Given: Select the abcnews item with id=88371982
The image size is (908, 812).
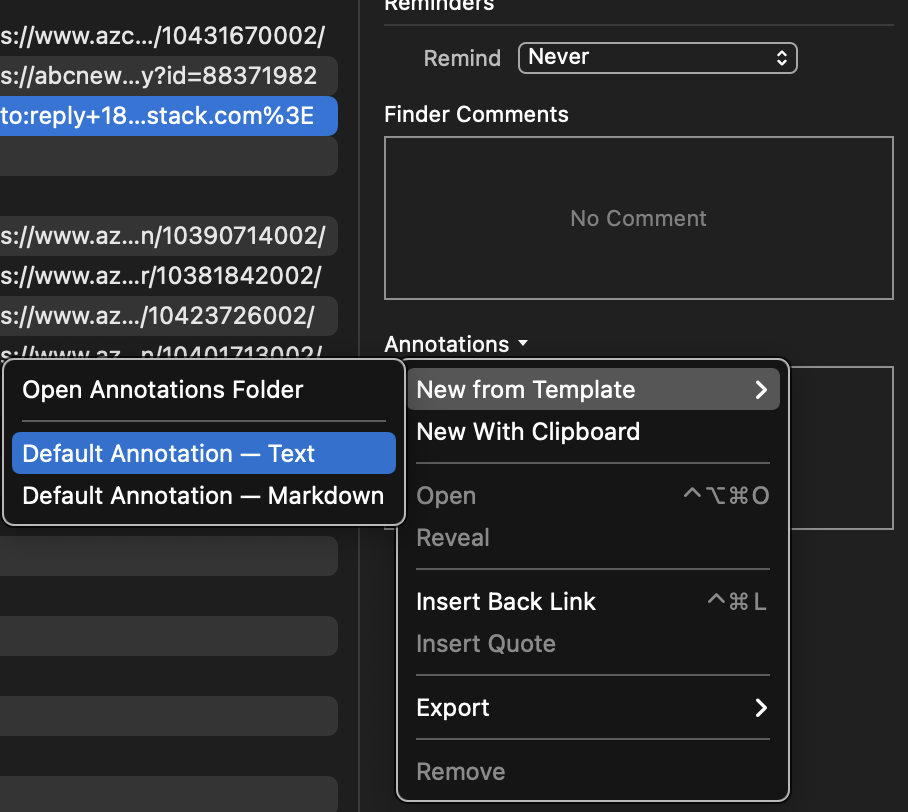Looking at the screenshot, I should click(x=160, y=75).
